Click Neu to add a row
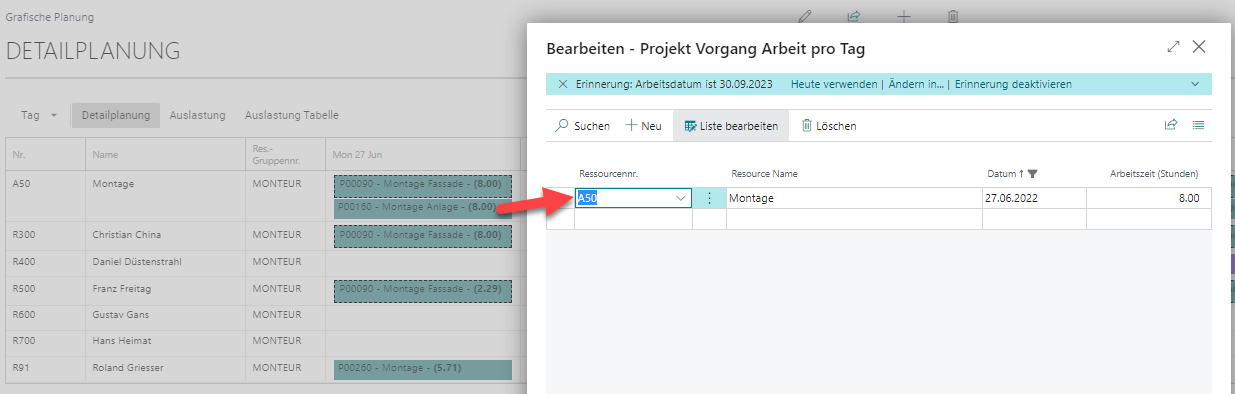This screenshot has width=1235, height=394. coord(644,126)
